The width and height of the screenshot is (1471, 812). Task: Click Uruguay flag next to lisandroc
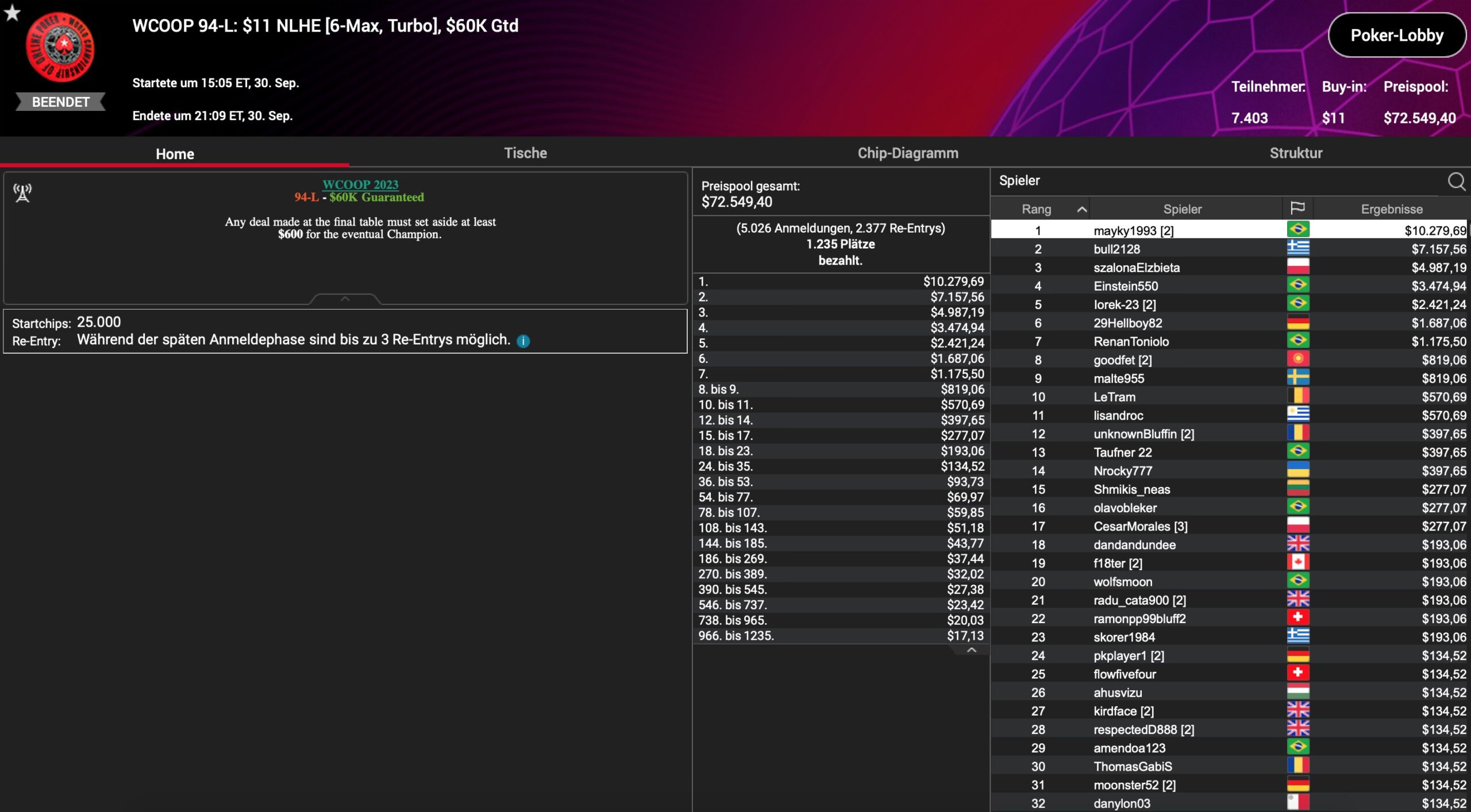point(1298,415)
